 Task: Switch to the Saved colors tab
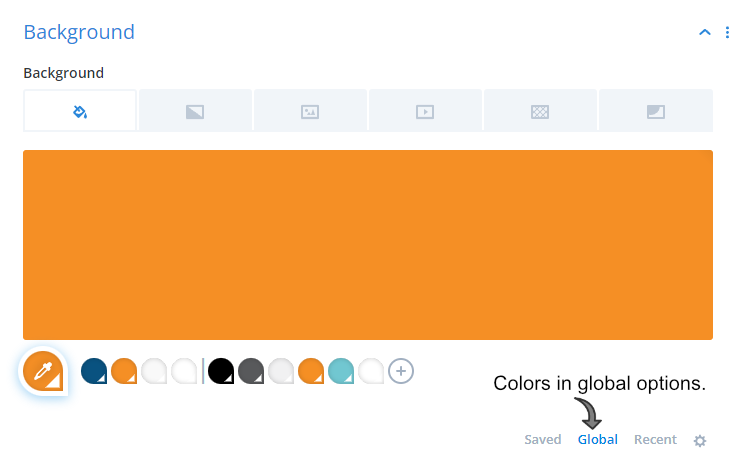click(x=543, y=439)
